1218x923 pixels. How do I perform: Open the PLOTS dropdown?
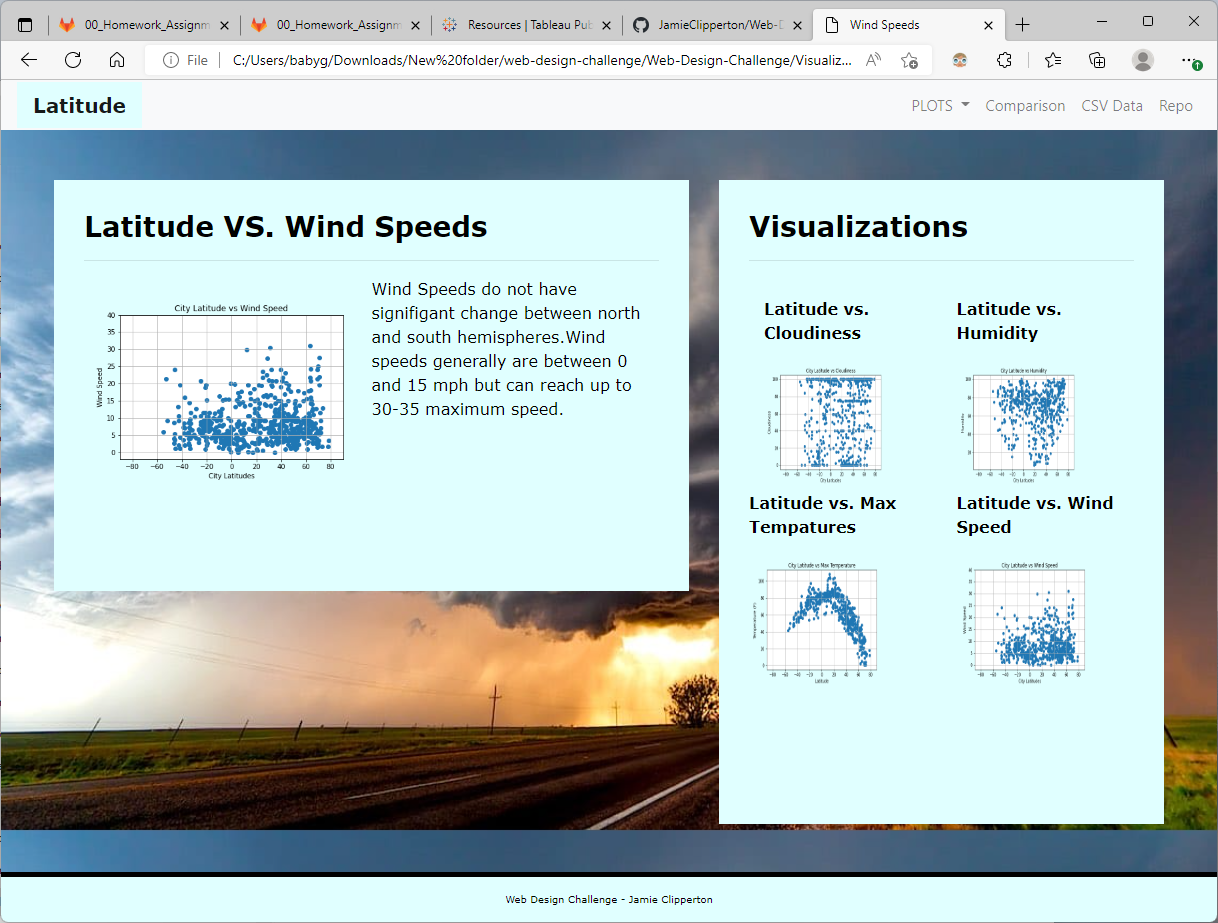pos(938,105)
